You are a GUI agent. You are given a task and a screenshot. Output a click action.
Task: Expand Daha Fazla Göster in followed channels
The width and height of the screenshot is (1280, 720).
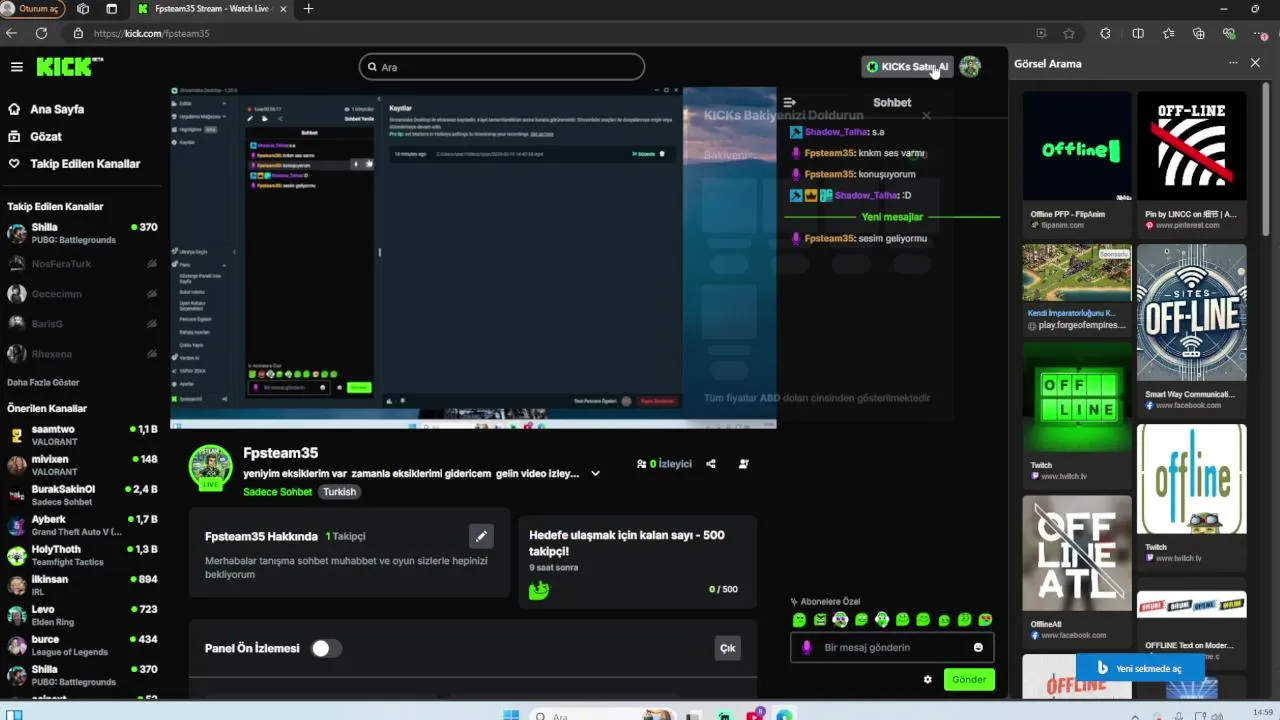43,382
